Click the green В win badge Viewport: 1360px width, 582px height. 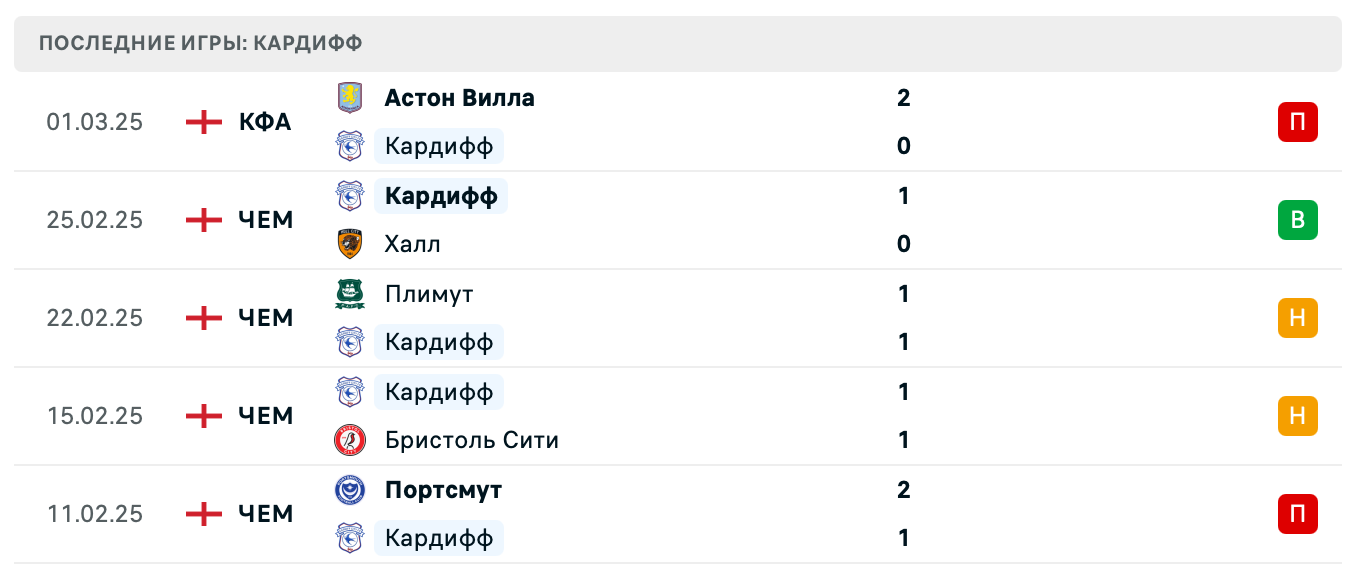(1297, 220)
